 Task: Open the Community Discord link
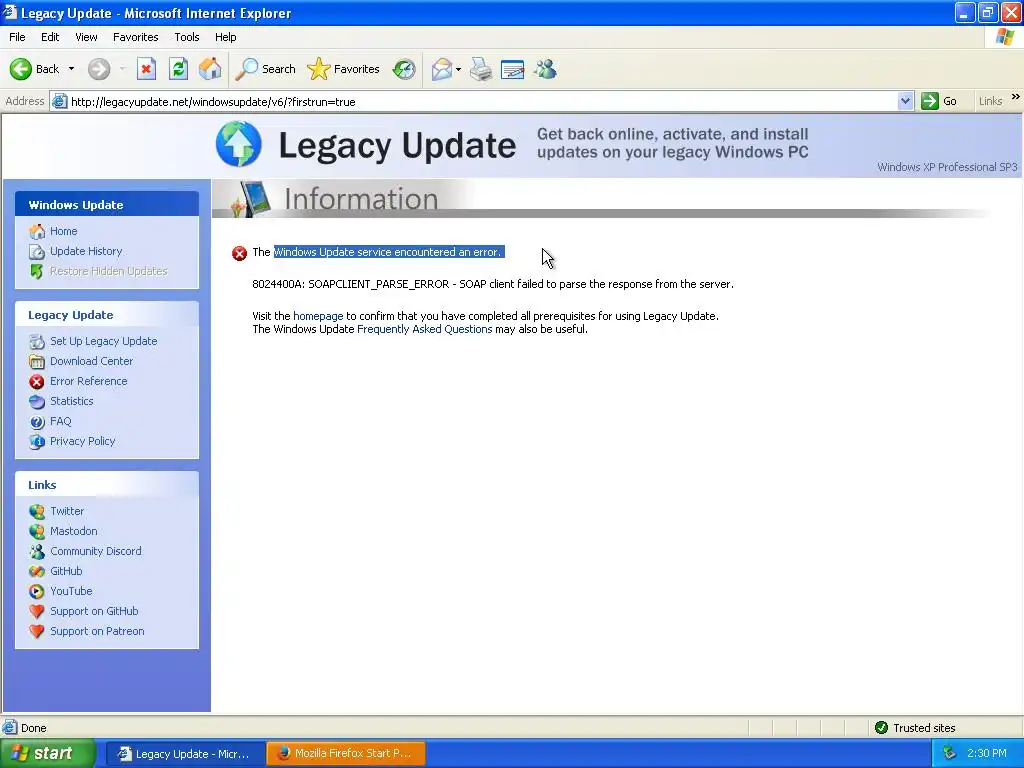click(96, 551)
